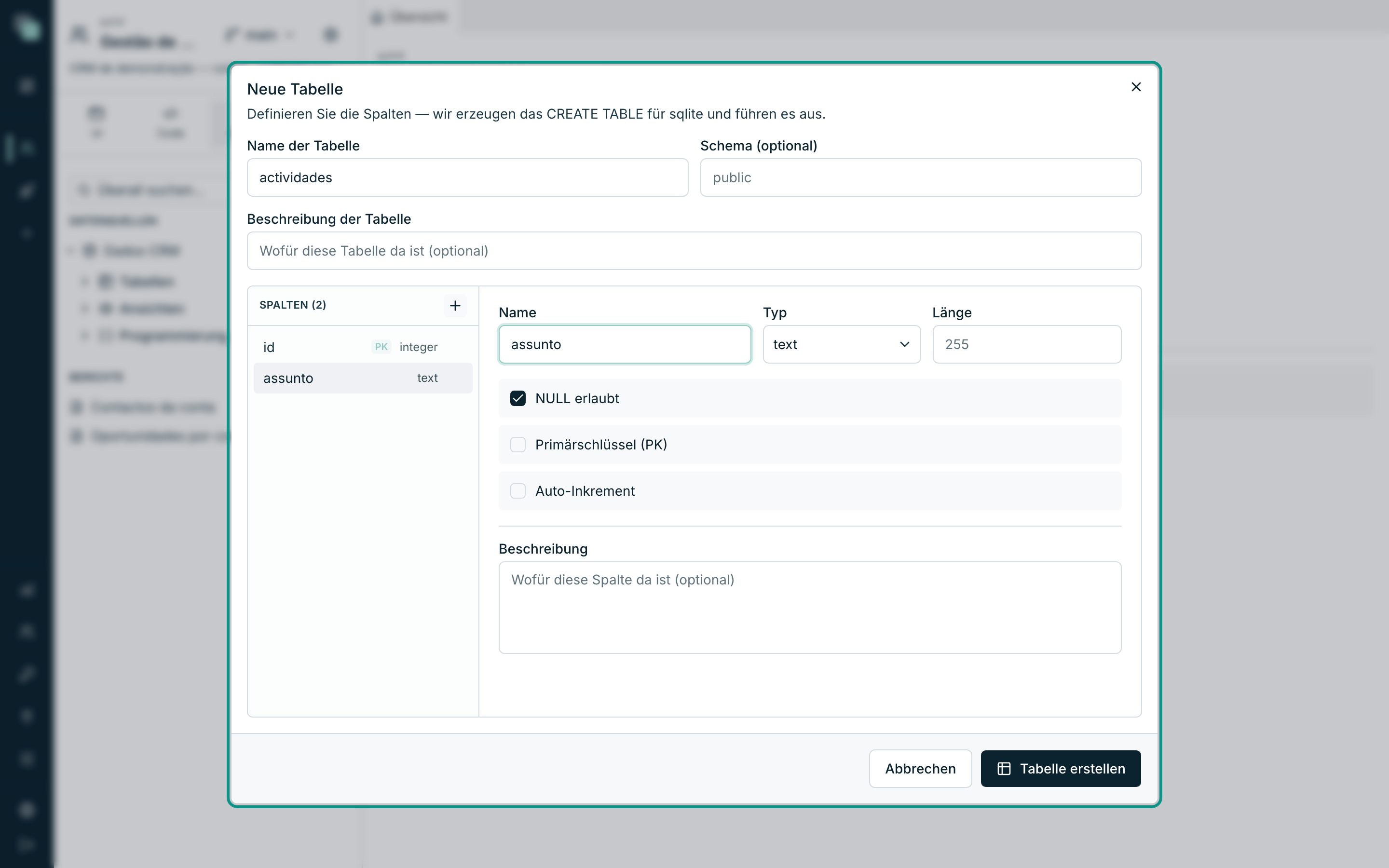The height and width of the screenshot is (868, 1389).
Task: Click the SPALTEN (2) header
Action: tap(293, 305)
